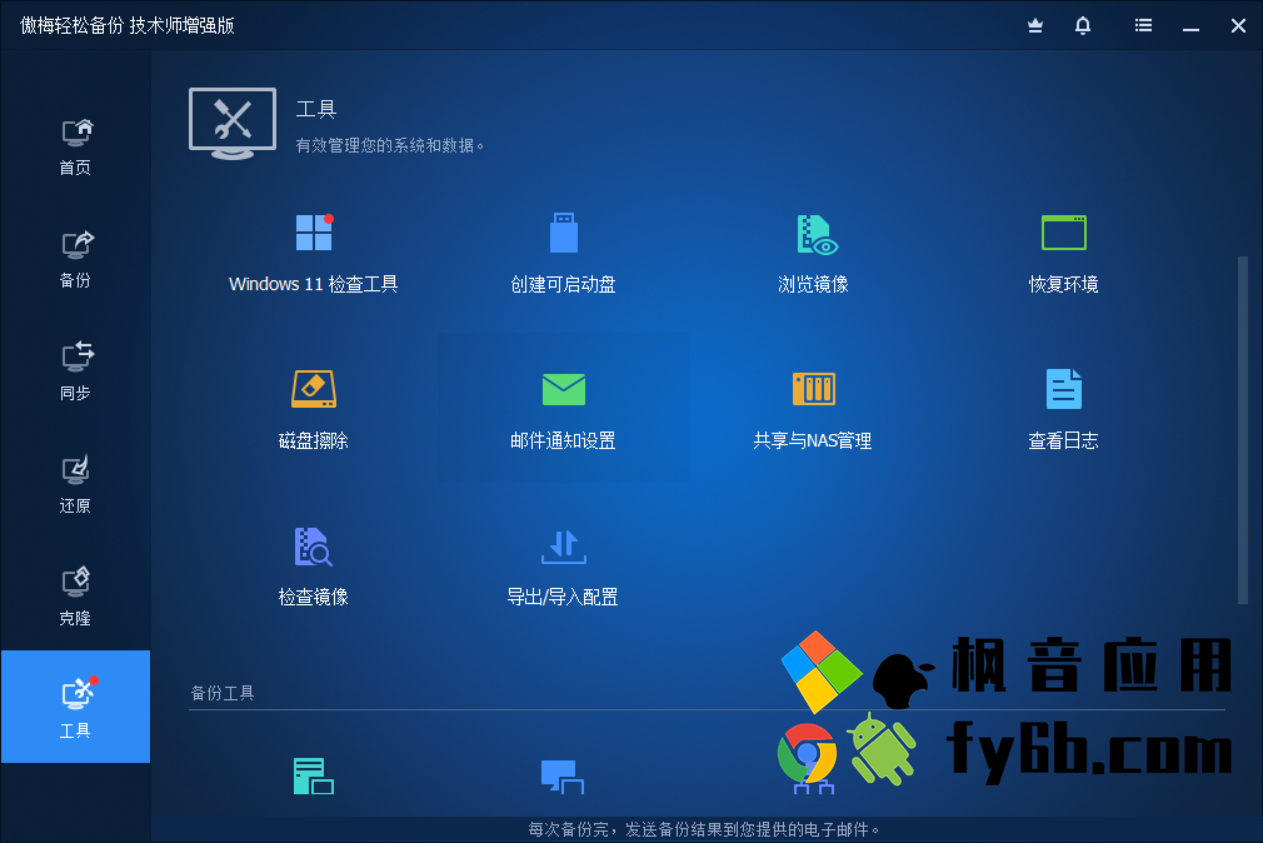
Task: Click the 恢复环境 label text
Action: pyautogui.click(x=1063, y=285)
